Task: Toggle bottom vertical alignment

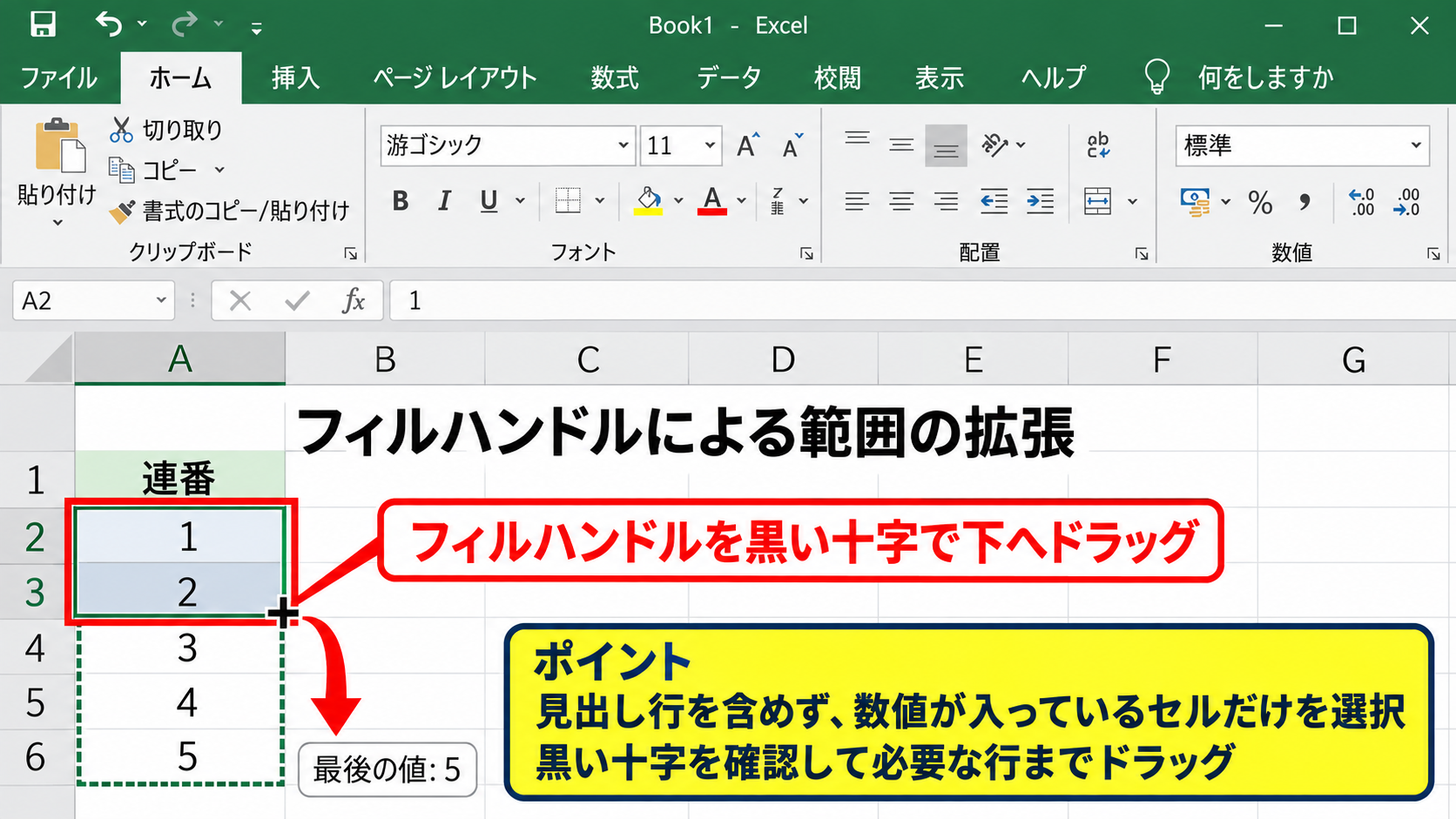Action: (x=946, y=145)
